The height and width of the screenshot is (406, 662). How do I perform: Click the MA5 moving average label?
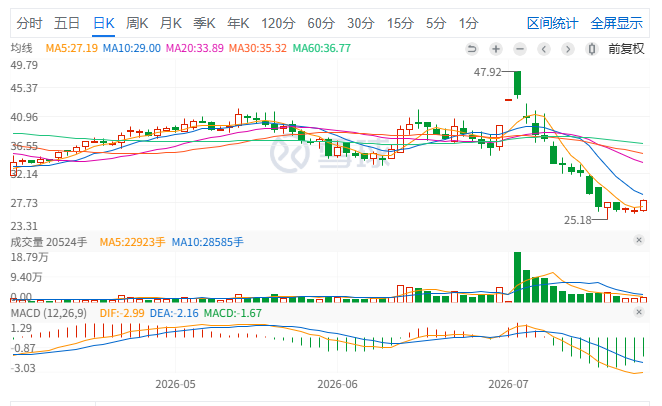[x=71, y=49]
